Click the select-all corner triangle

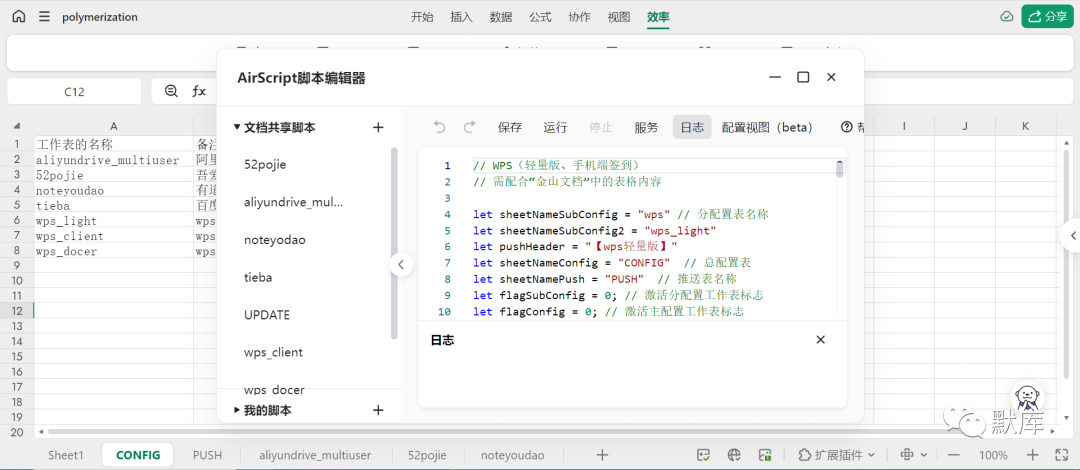coord(17,126)
